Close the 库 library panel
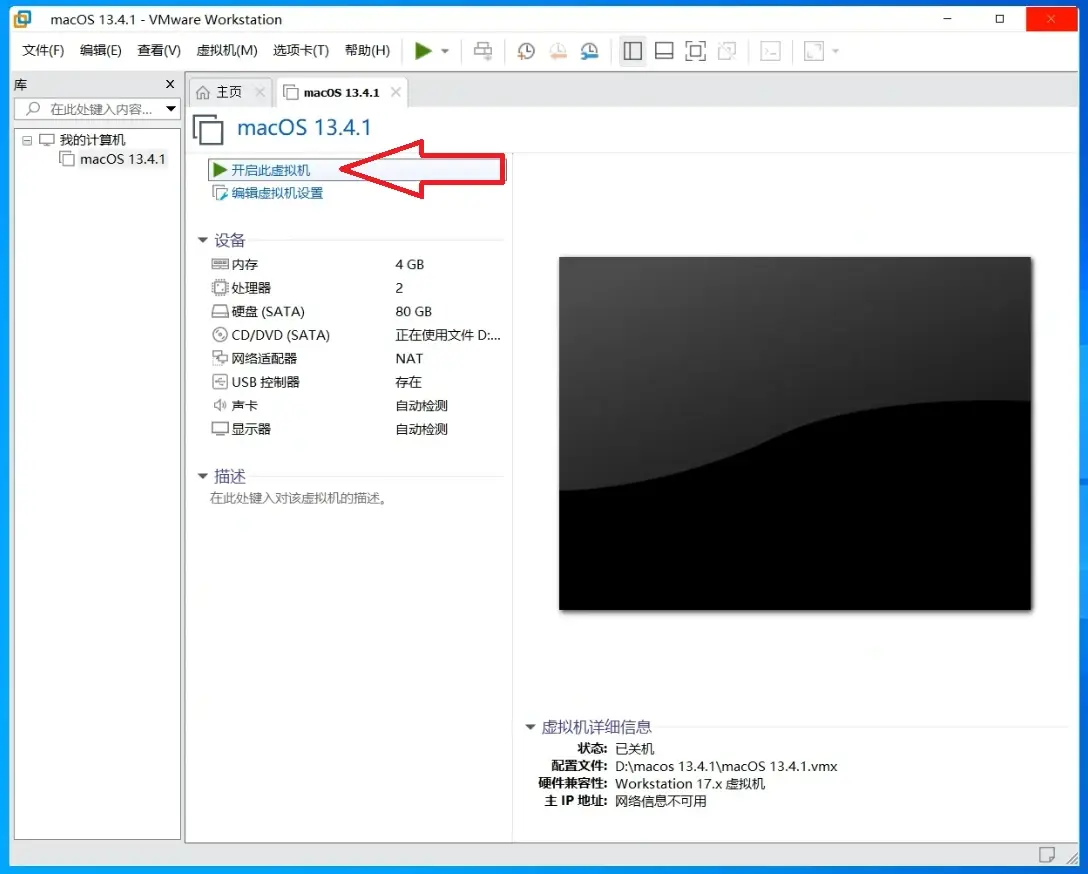The width and height of the screenshot is (1088, 874). pyautogui.click(x=170, y=84)
